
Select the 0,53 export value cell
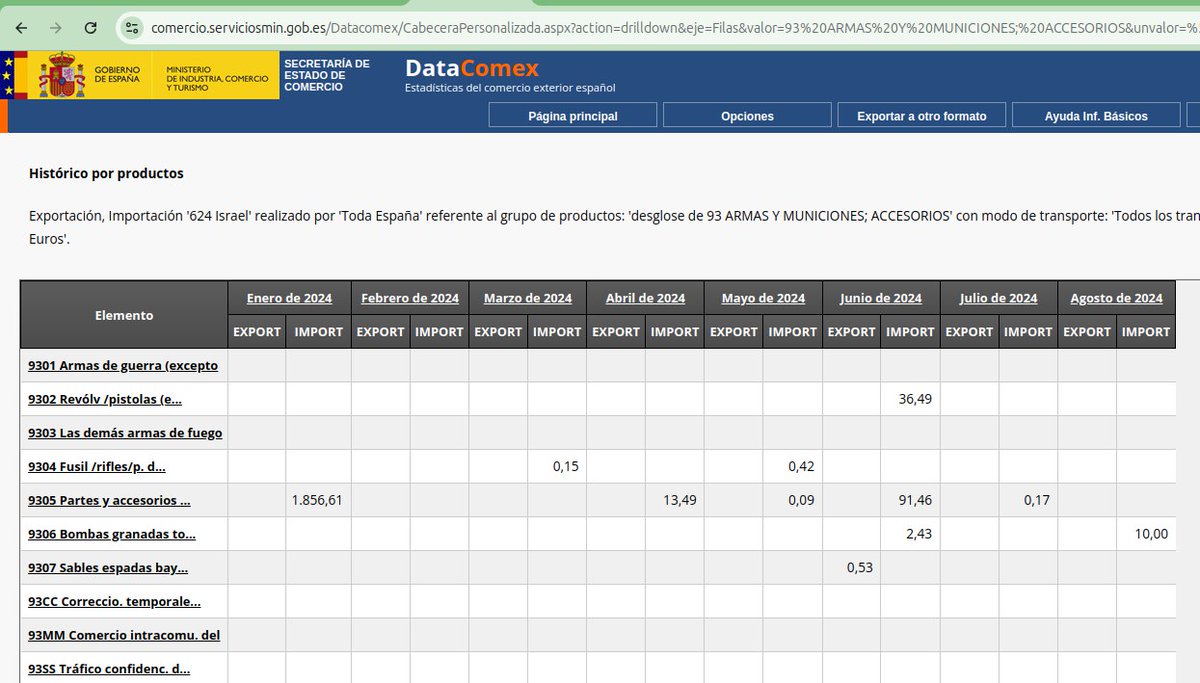[852, 568]
